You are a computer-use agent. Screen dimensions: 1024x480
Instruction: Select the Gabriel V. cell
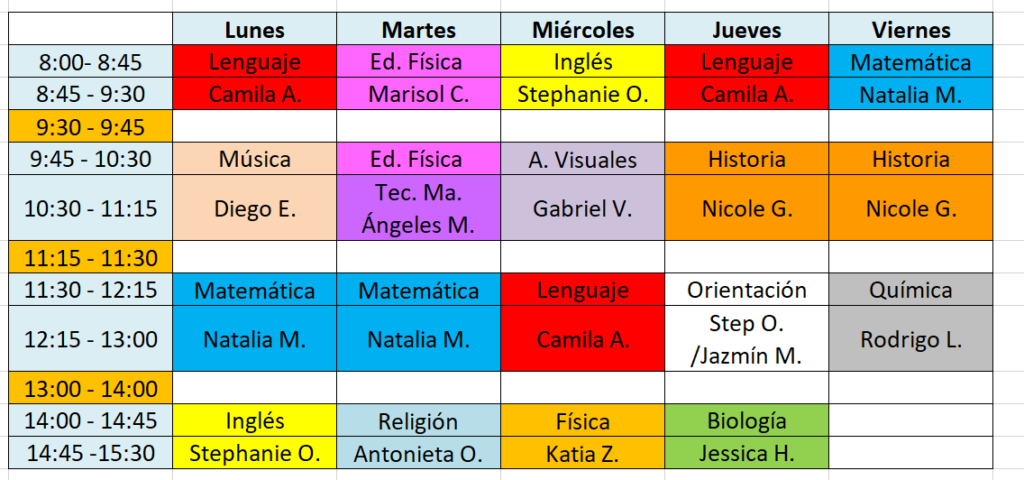point(583,209)
